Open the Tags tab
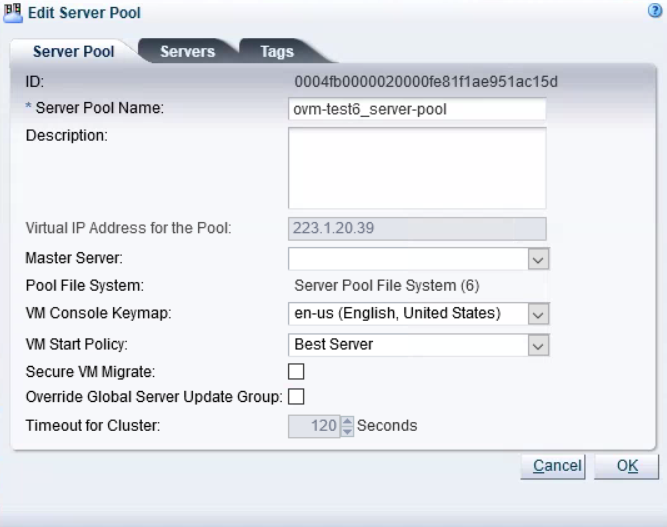This screenshot has height=527, width=667. pyautogui.click(x=277, y=51)
